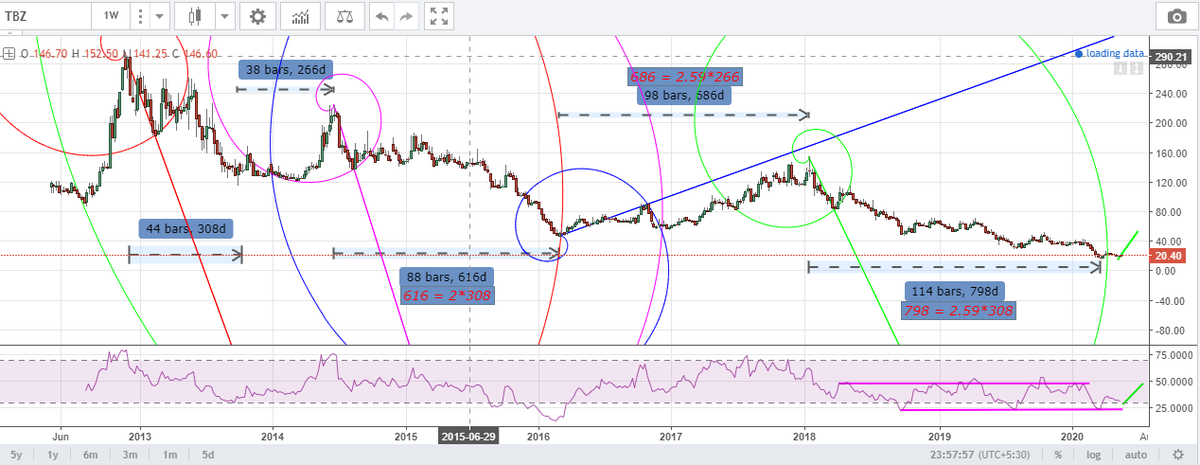Open the interval options three-dot menu
1200x465 pixels.
[139, 16]
